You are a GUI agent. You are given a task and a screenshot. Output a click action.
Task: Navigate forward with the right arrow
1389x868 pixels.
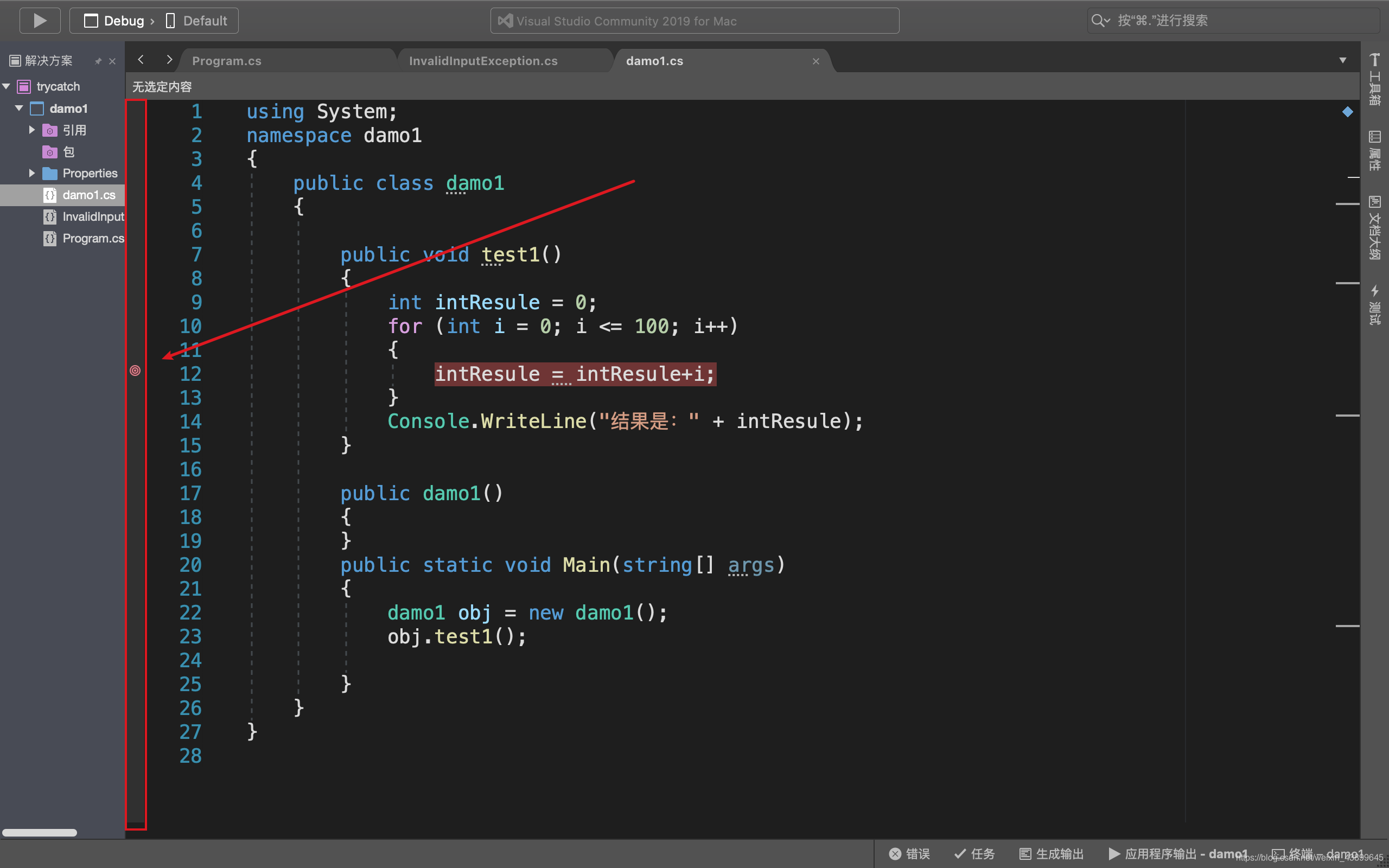point(169,60)
